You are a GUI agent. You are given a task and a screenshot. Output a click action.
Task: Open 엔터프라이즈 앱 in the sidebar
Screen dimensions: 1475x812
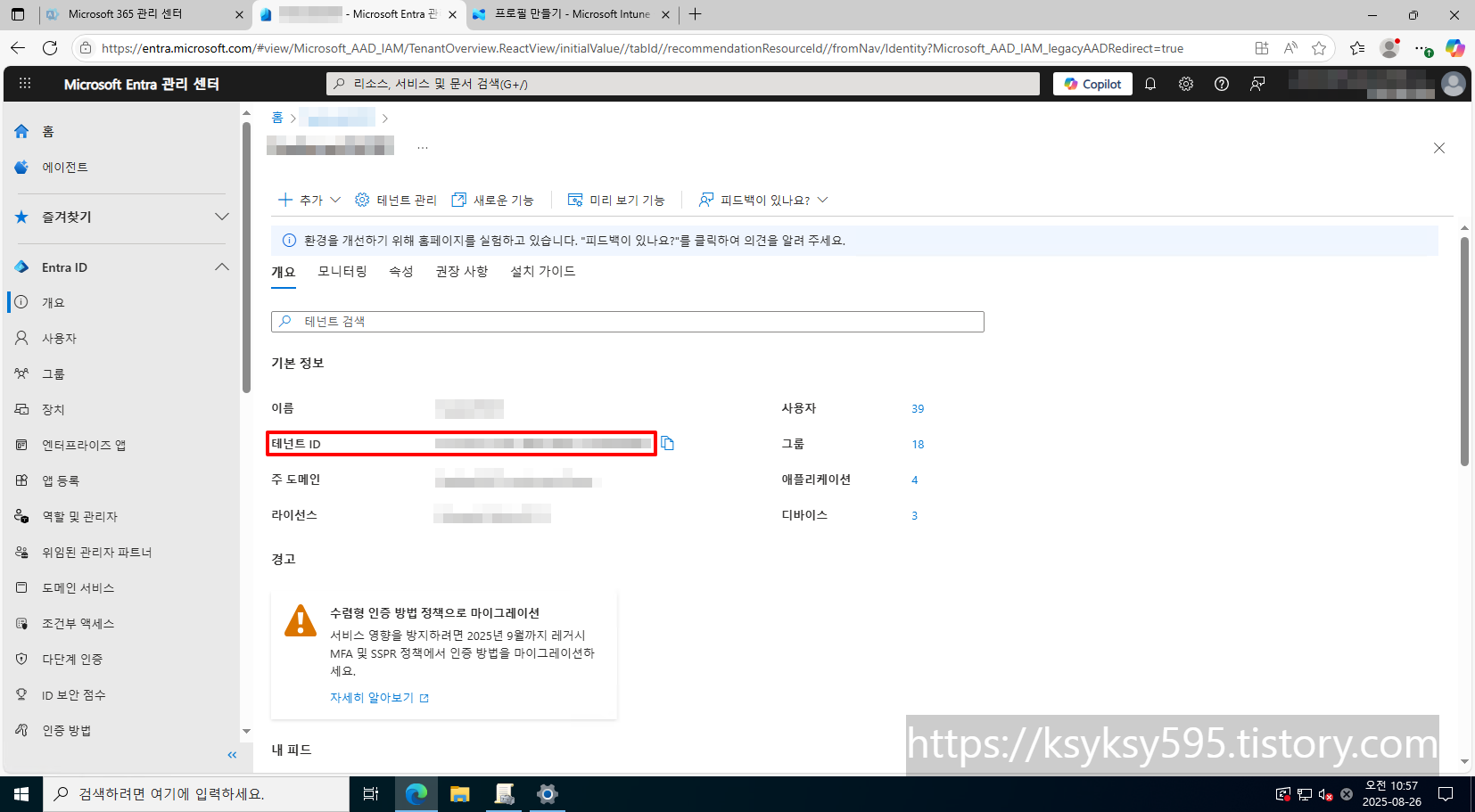(84, 445)
